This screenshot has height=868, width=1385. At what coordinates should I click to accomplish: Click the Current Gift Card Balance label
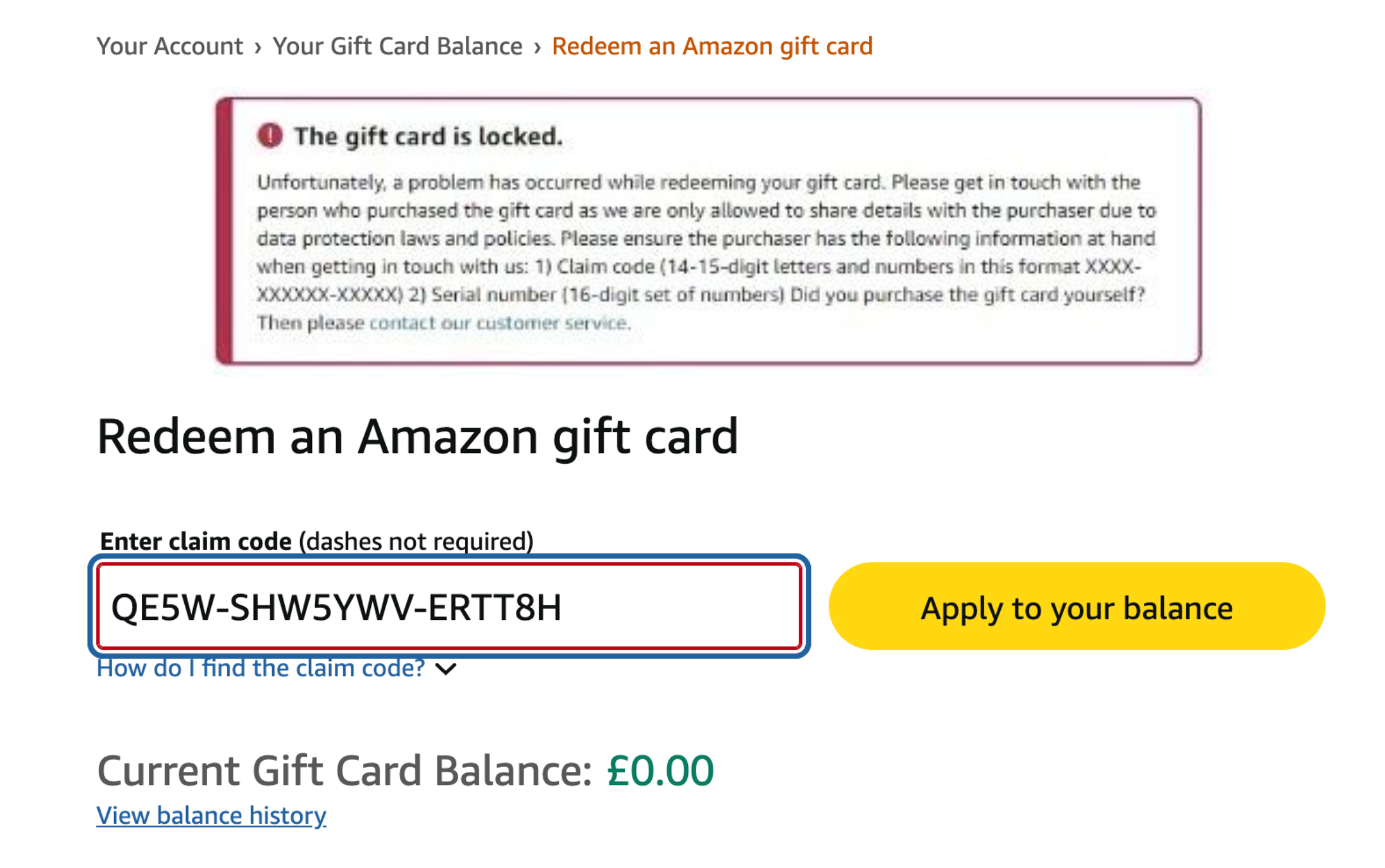click(345, 771)
